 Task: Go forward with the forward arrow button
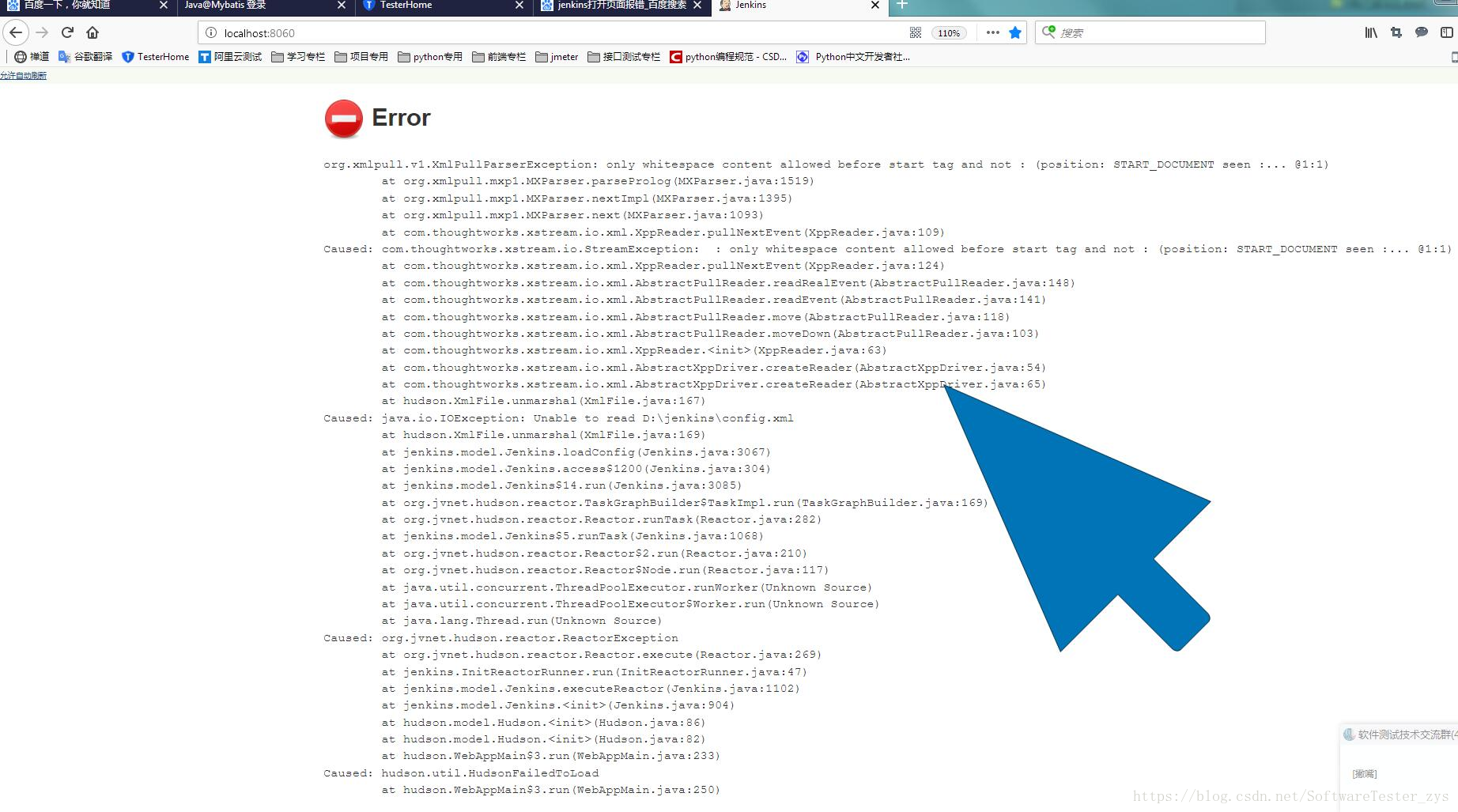pyautogui.click(x=42, y=32)
